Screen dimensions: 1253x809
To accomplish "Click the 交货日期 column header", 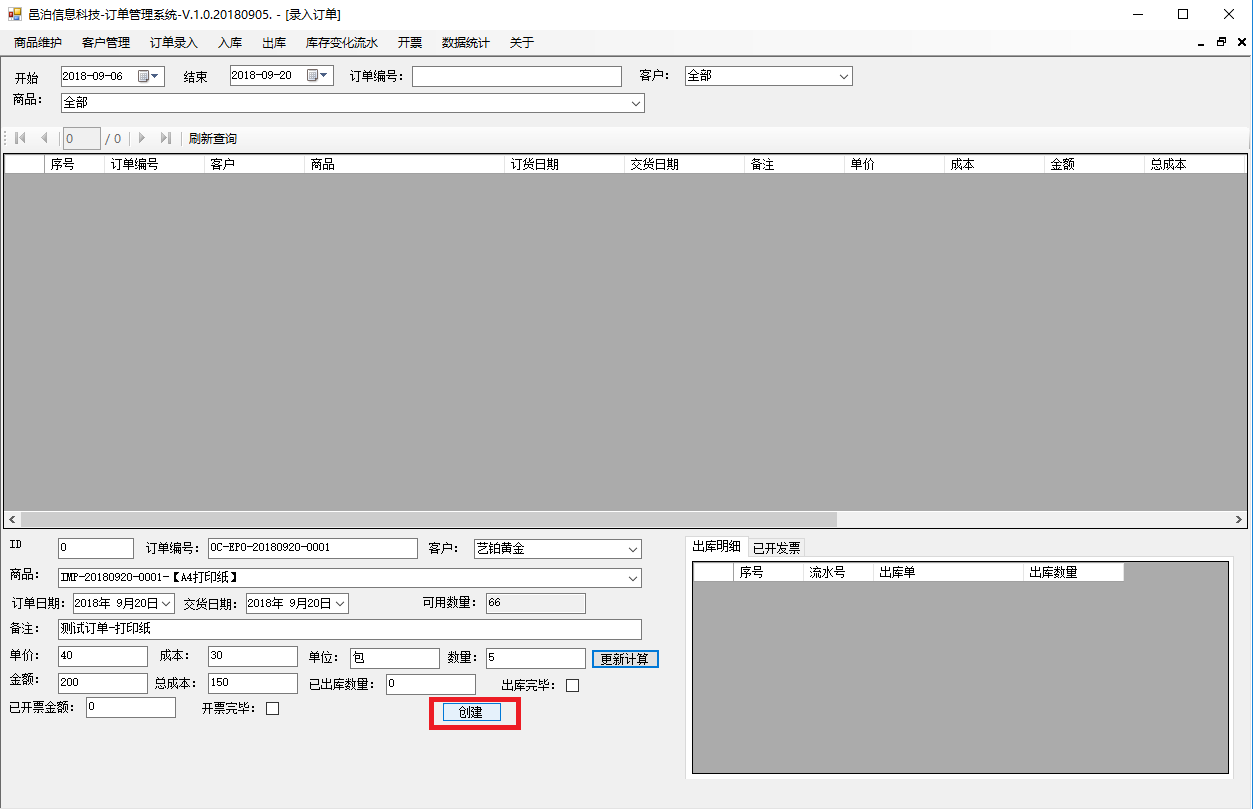I will point(685,164).
